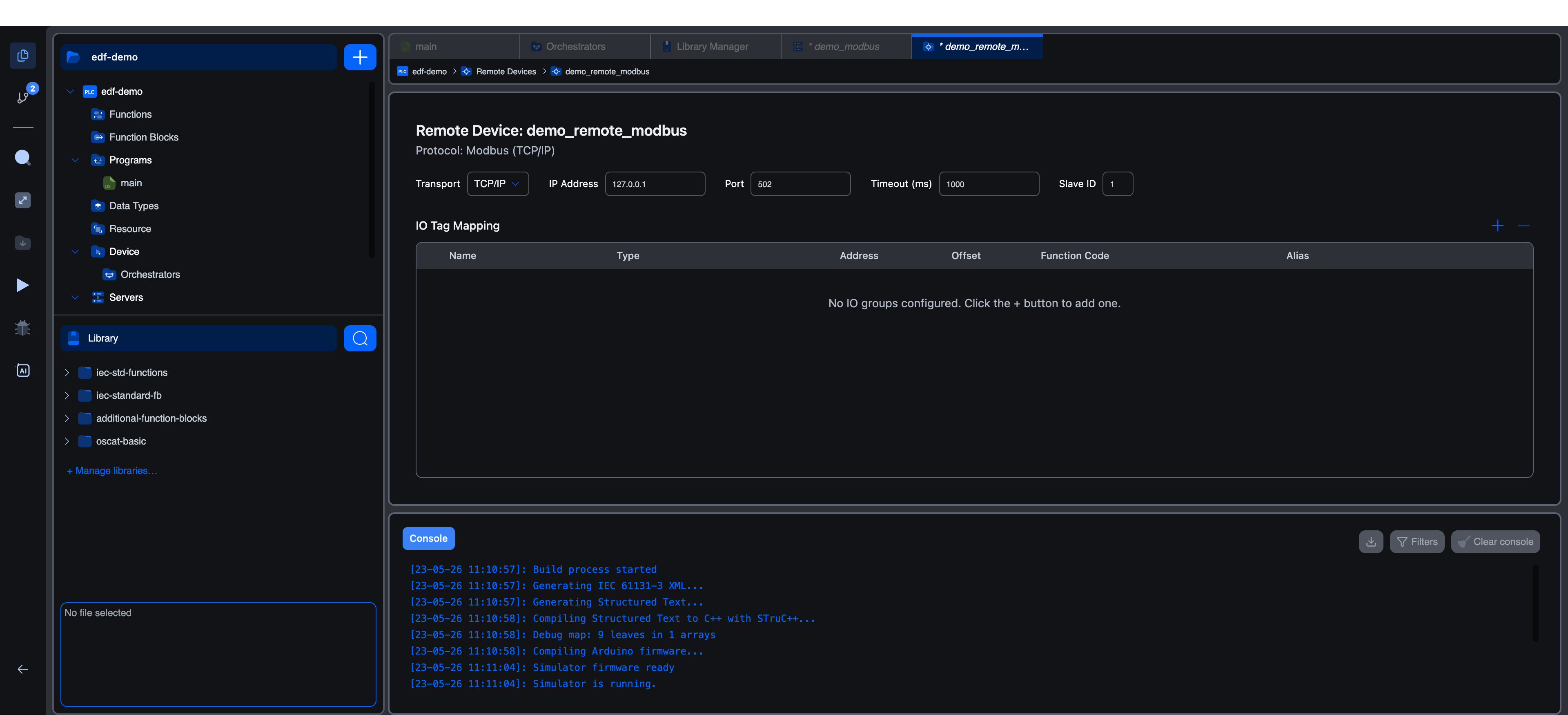Open the console Filters button

pyautogui.click(x=1417, y=542)
